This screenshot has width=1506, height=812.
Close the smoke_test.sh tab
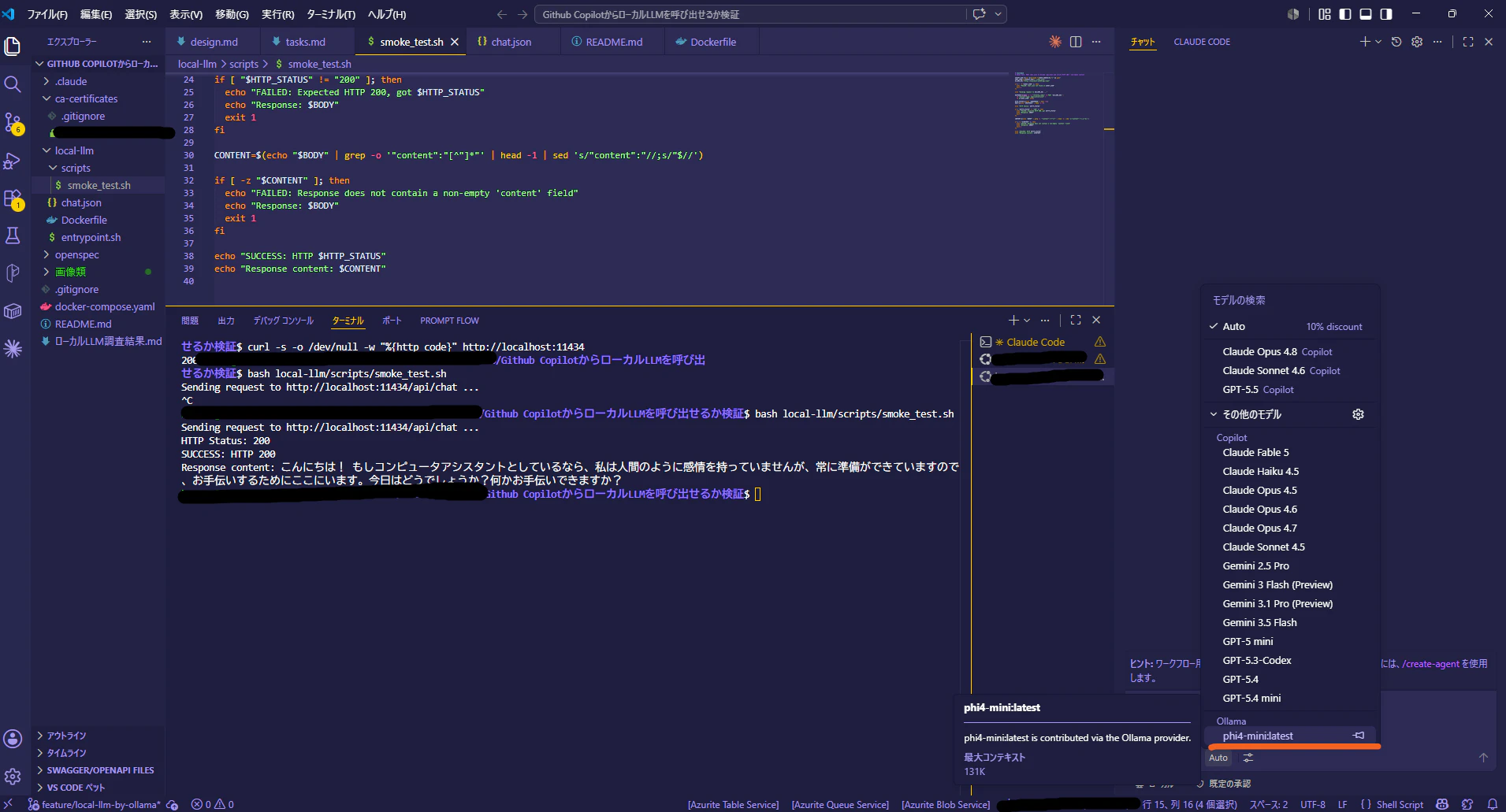(455, 42)
